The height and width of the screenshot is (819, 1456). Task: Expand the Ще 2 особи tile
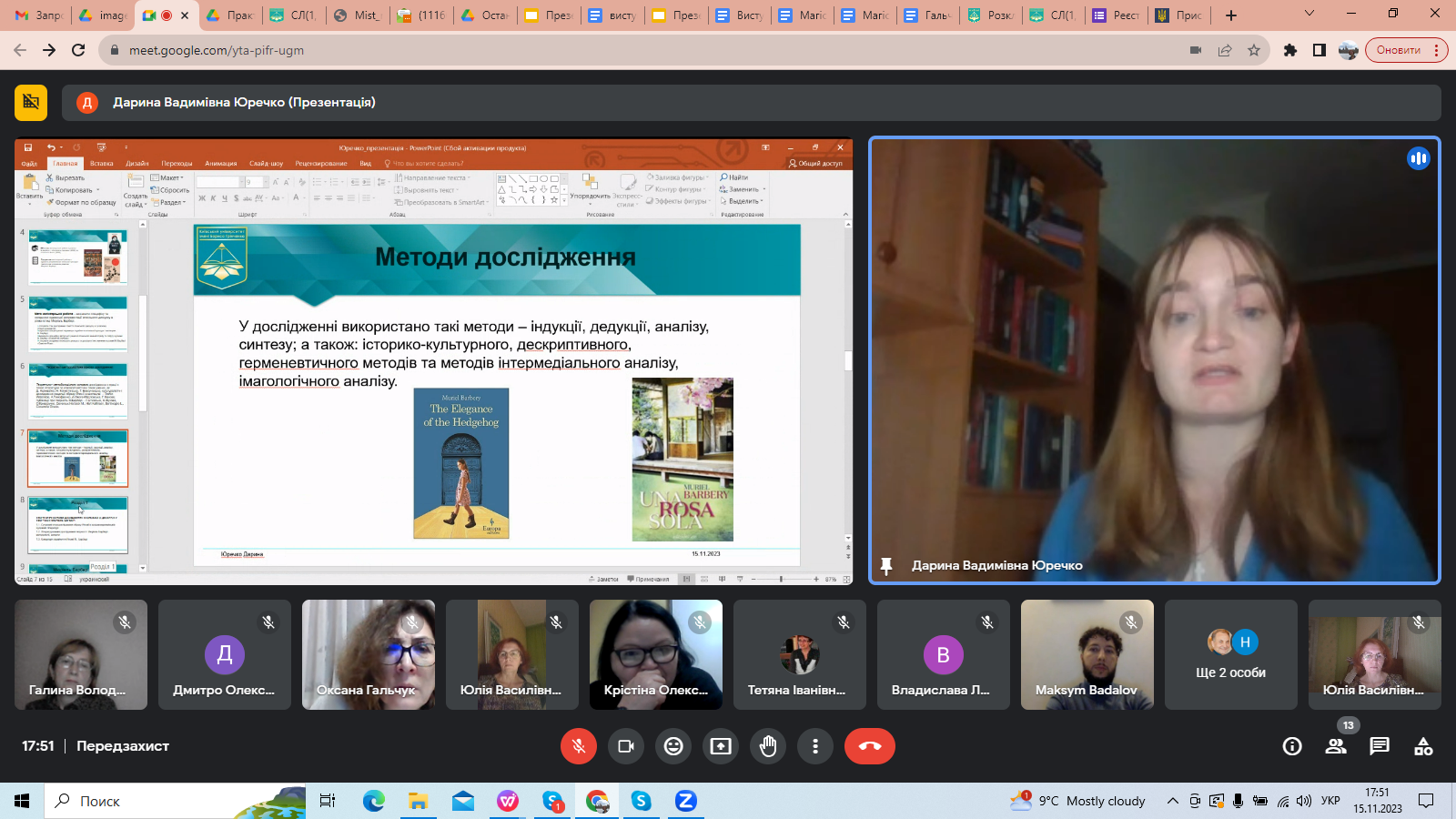1230,655
